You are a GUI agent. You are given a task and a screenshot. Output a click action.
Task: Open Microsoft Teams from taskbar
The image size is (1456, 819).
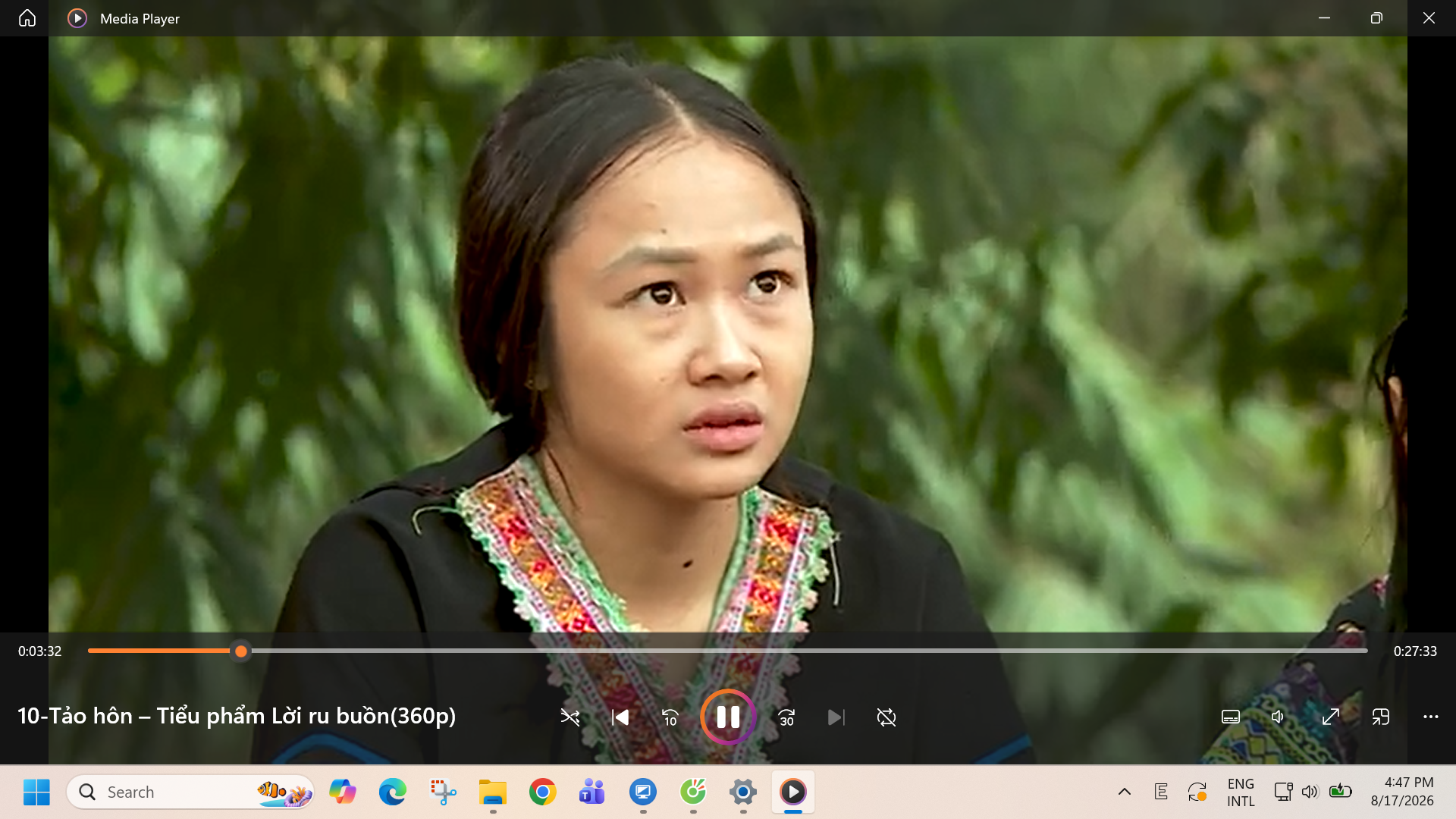[x=592, y=792]
